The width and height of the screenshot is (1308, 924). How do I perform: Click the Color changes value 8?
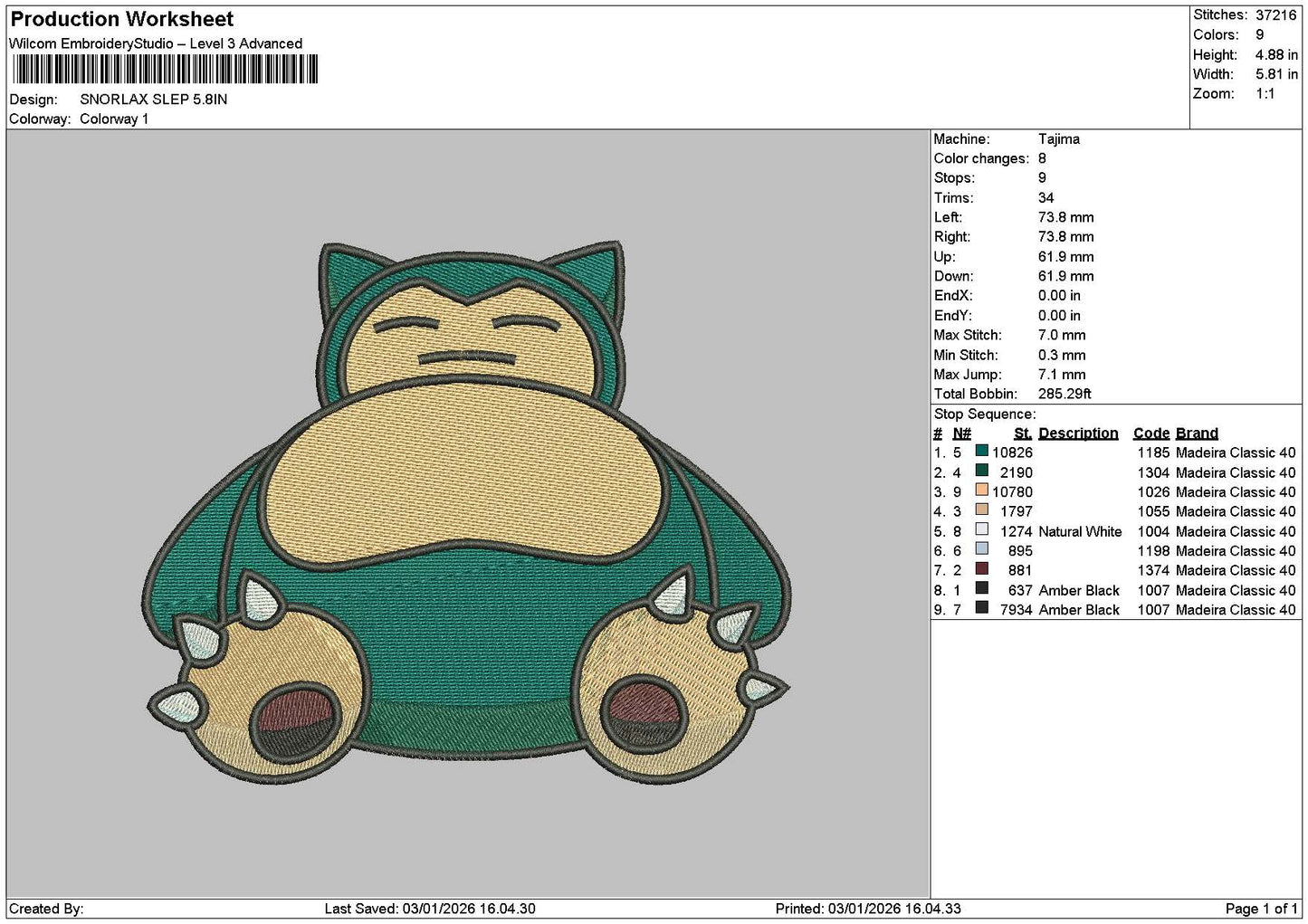(x=1043, y=158)
